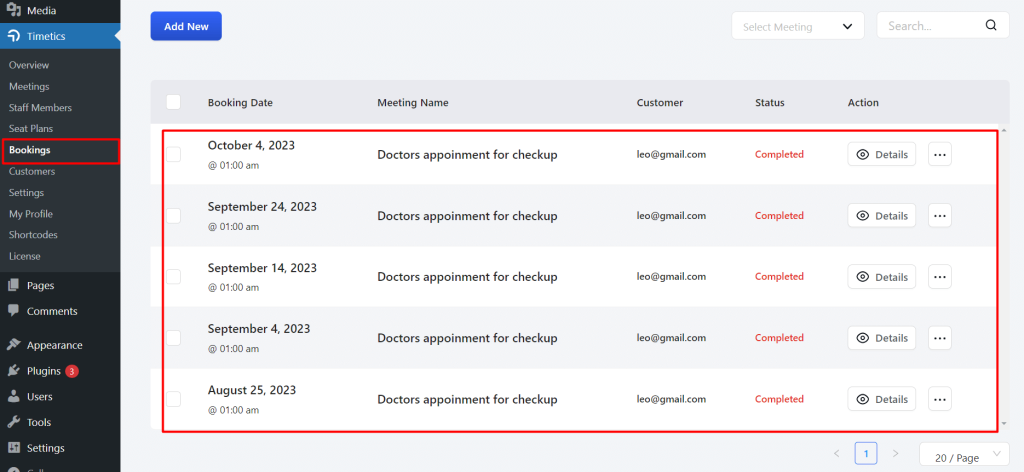View Details of September 24 booking

coord(882,215)
